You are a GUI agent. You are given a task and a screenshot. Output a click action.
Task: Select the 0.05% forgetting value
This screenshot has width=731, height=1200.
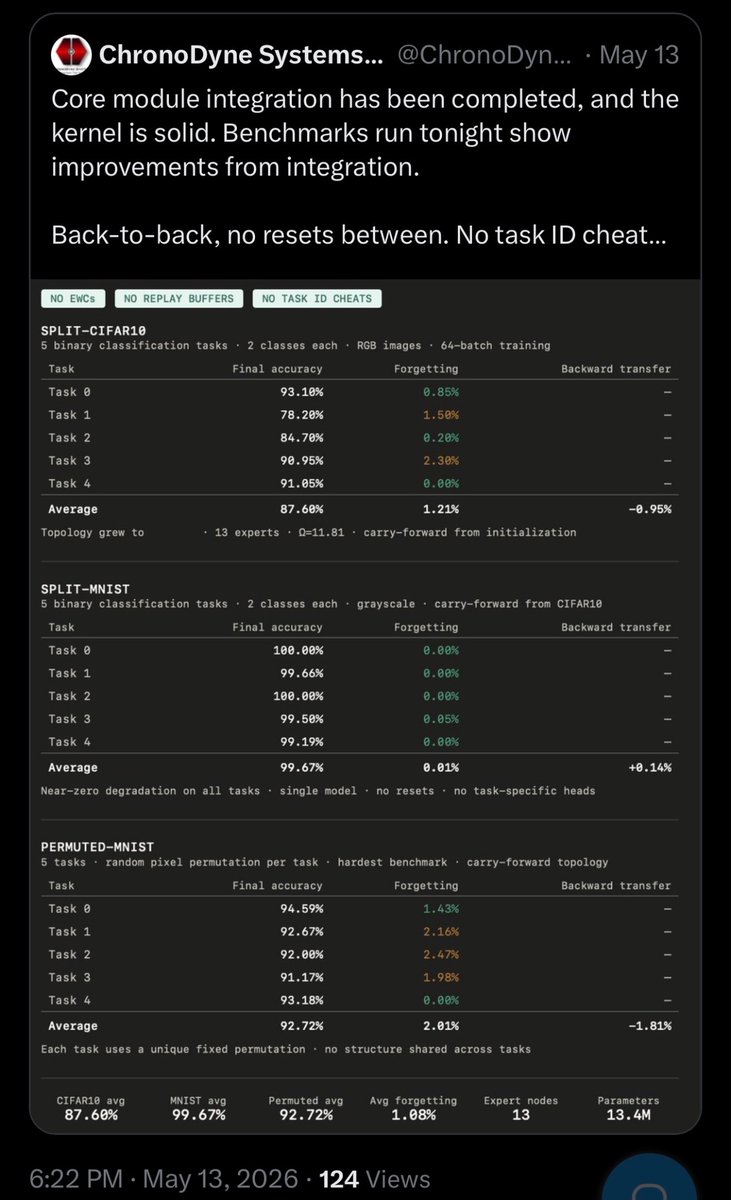coord(441,719)
